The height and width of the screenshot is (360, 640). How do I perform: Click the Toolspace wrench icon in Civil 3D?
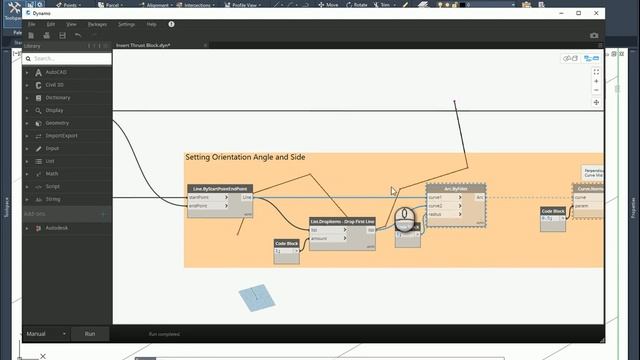[x=14, y=7]
